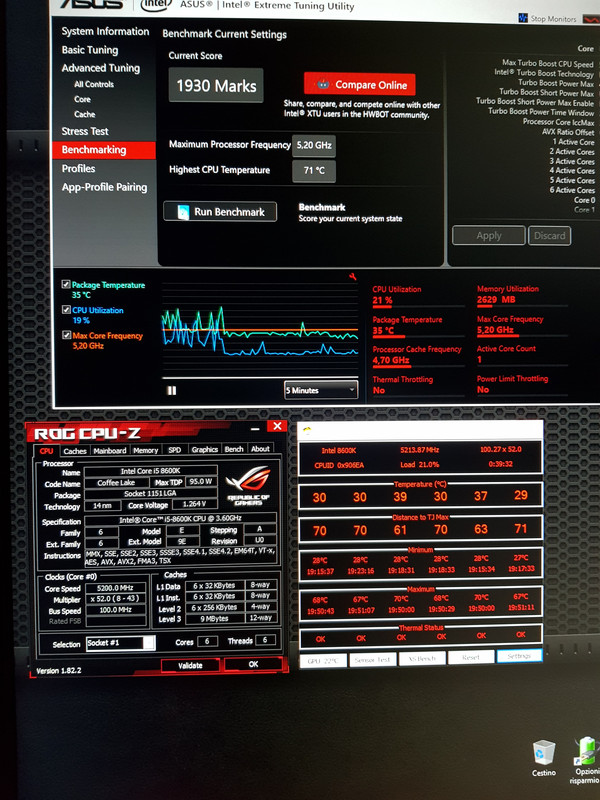Toggle Max Core Frequency graph checkbox
This screenshot has height=800, width=600.
click(66, 335)
